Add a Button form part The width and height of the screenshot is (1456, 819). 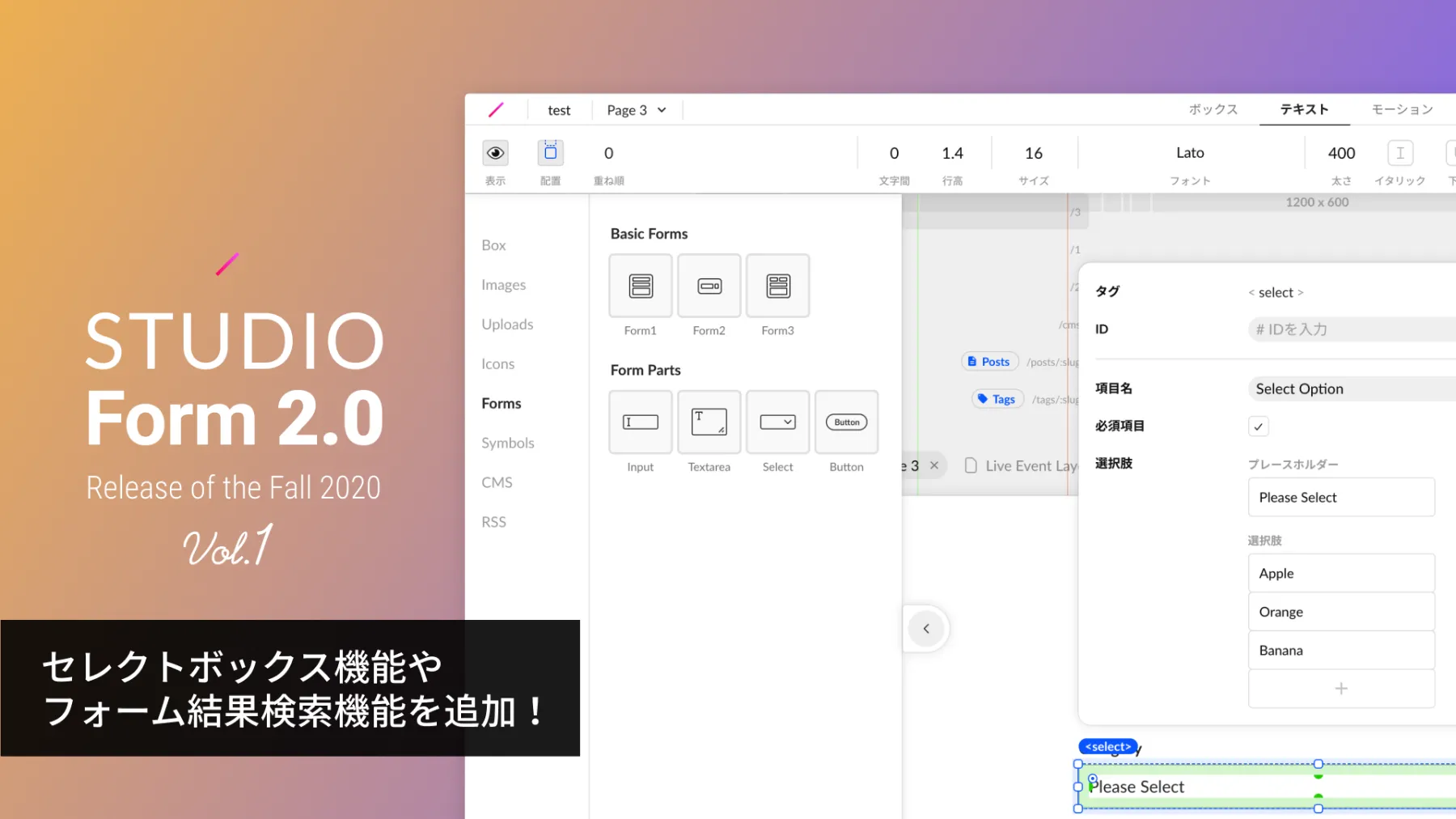[x=847, y=422]
